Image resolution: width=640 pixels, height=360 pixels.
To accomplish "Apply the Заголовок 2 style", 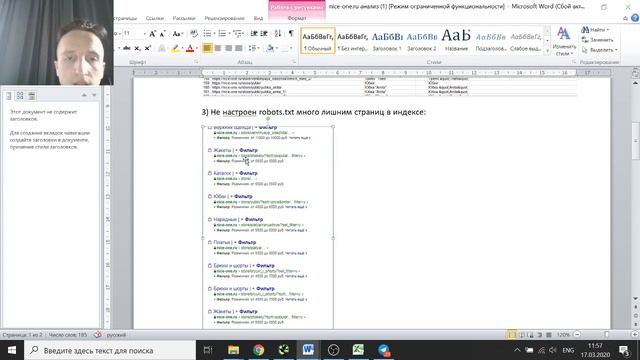I will click(422, 40).
